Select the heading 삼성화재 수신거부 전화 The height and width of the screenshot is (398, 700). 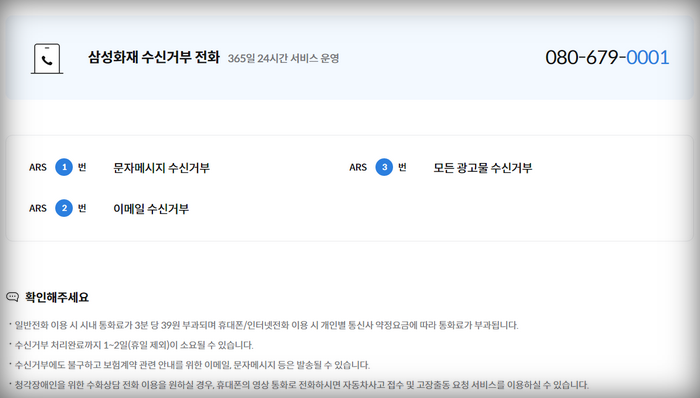(154, 57)
